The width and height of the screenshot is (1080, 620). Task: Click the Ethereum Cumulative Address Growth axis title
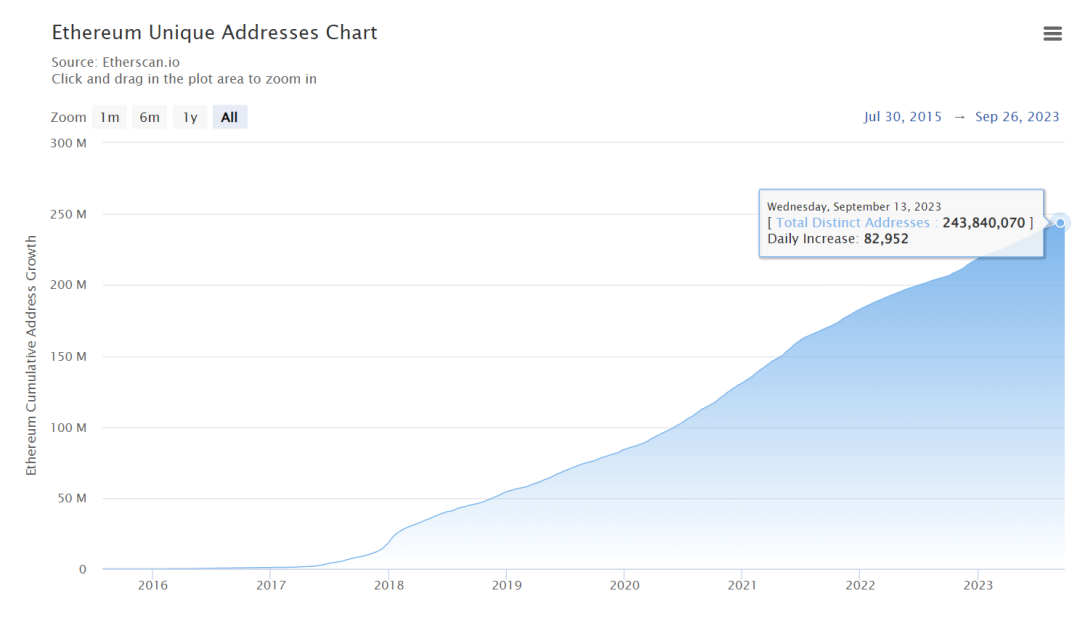[31, 355]
